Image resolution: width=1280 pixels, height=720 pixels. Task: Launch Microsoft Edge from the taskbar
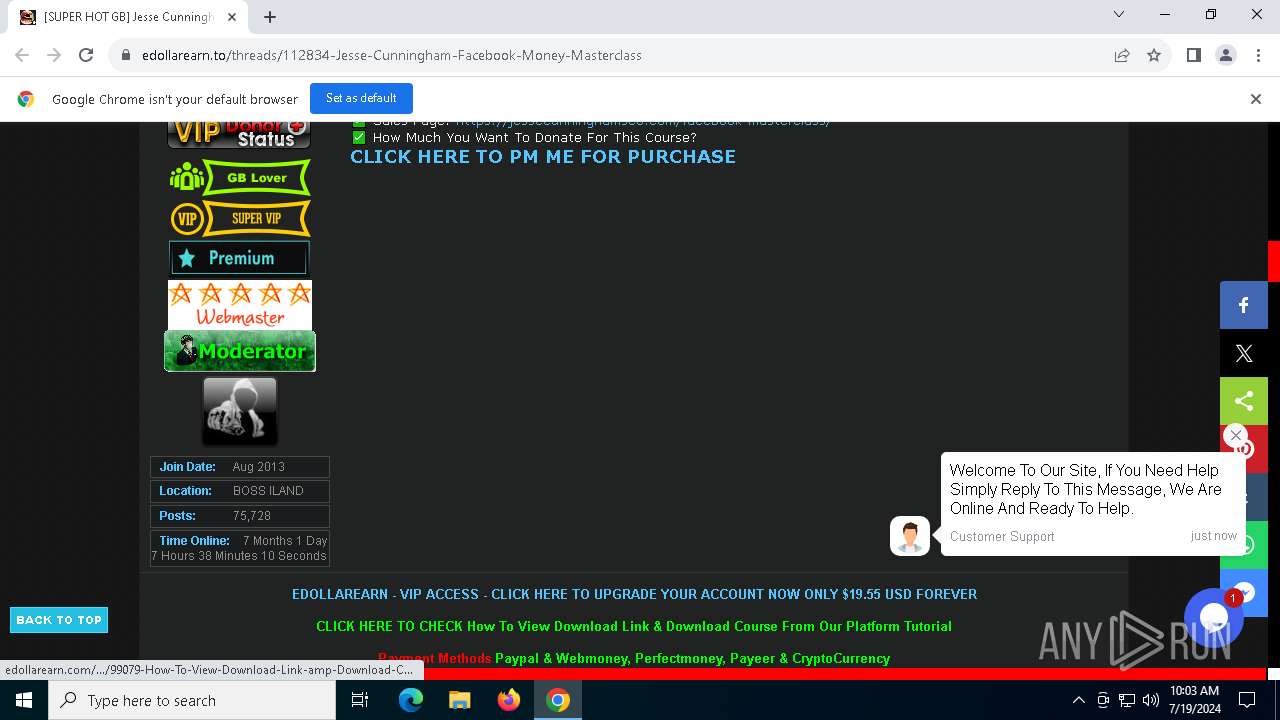pyautogui.click(x=411, y=700)
